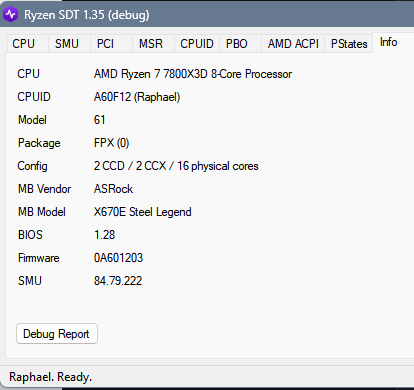Click the Debug Report button
Screen dimensions: 414x390
coord(57,334)
